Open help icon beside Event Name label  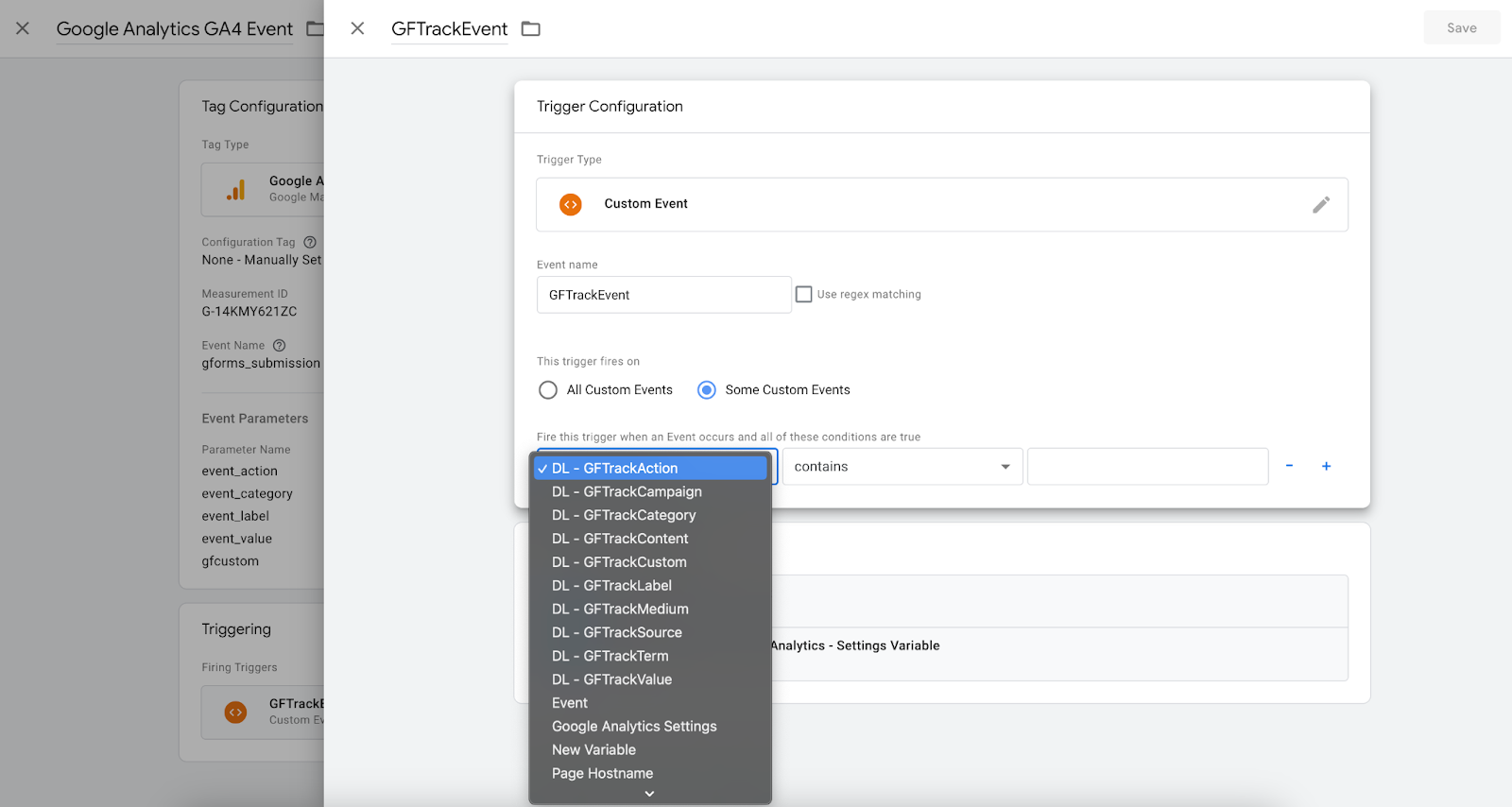click(x=279, y=346)
